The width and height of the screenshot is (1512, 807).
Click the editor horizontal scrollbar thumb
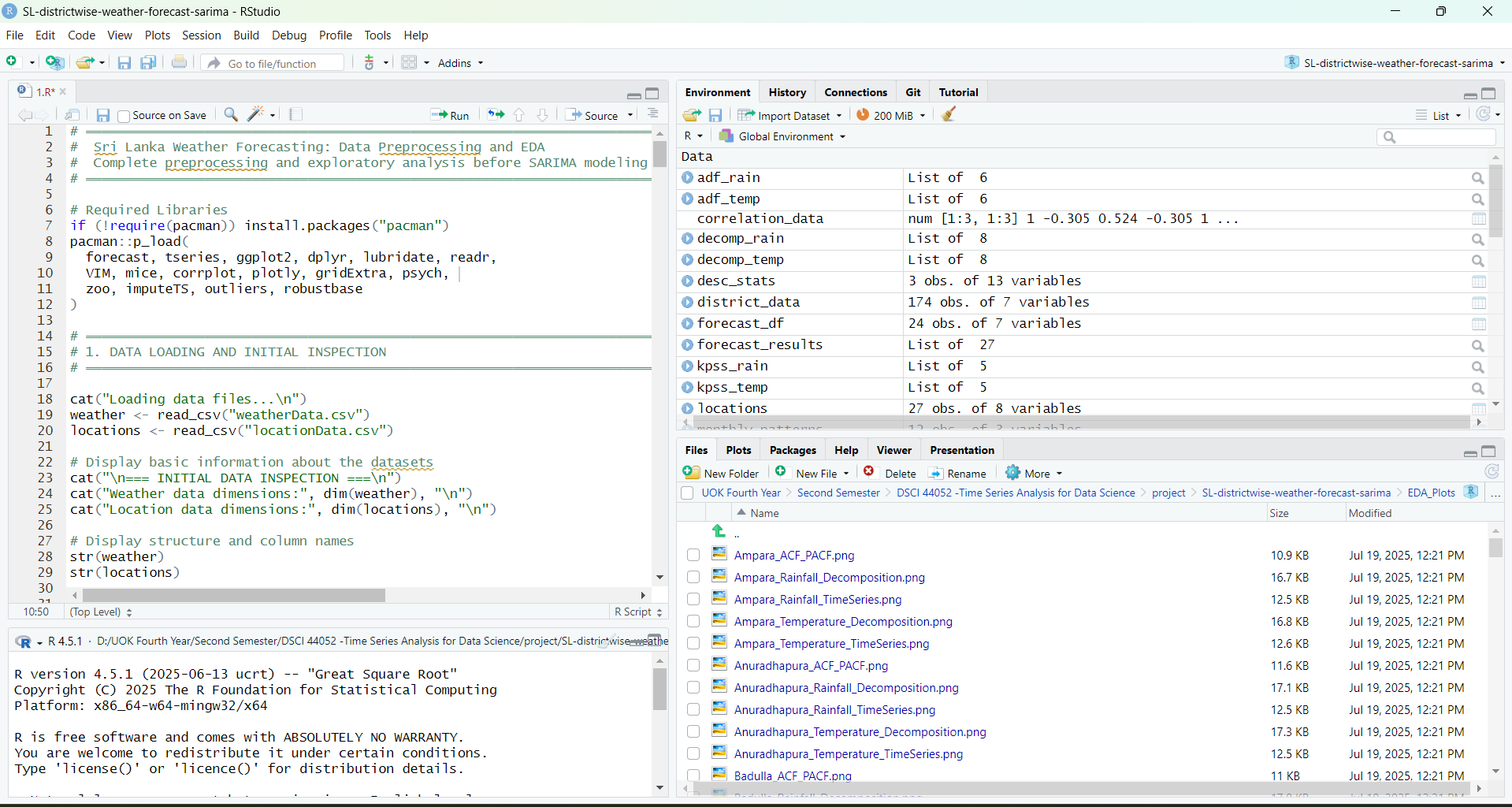[x=234, y=596]
